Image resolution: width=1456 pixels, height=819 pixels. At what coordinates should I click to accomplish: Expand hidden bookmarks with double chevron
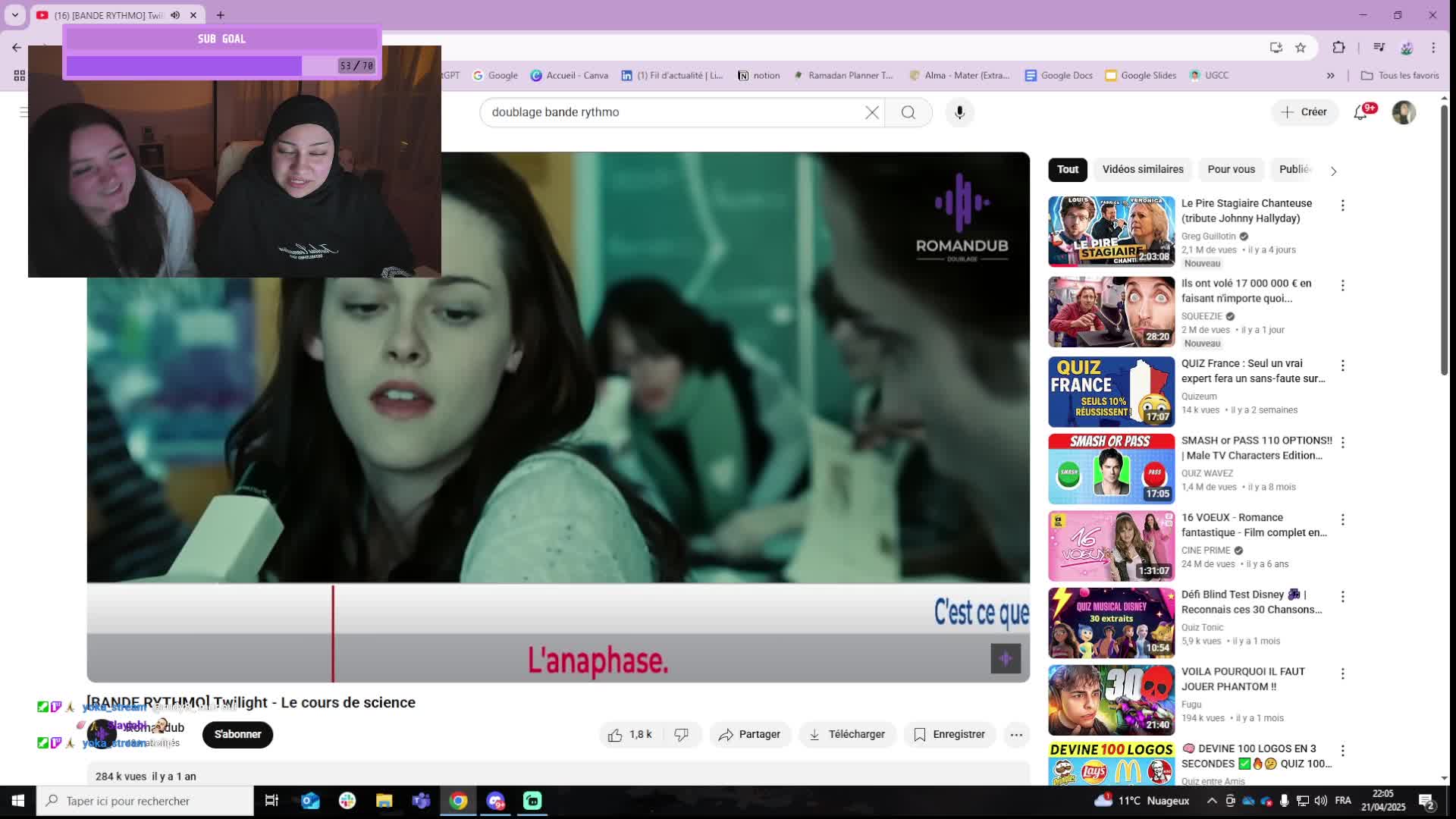click(1330, 75)
